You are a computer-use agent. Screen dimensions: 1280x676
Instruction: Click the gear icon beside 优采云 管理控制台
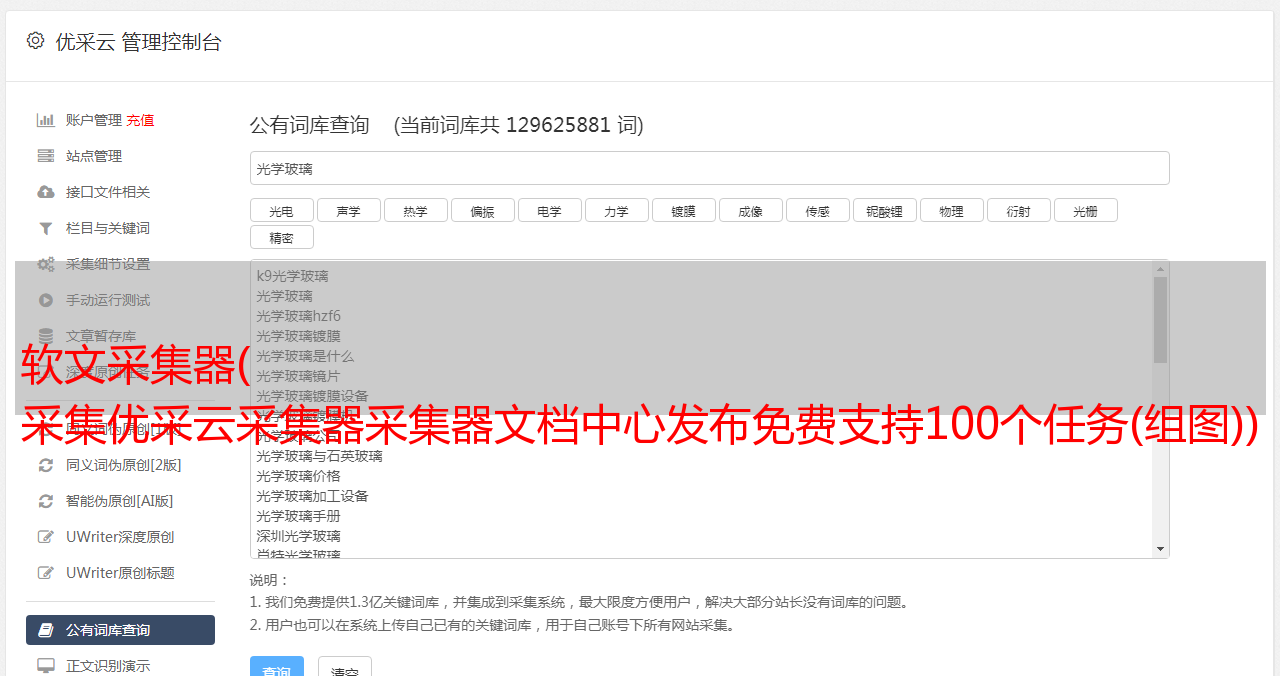click(35, 41)
